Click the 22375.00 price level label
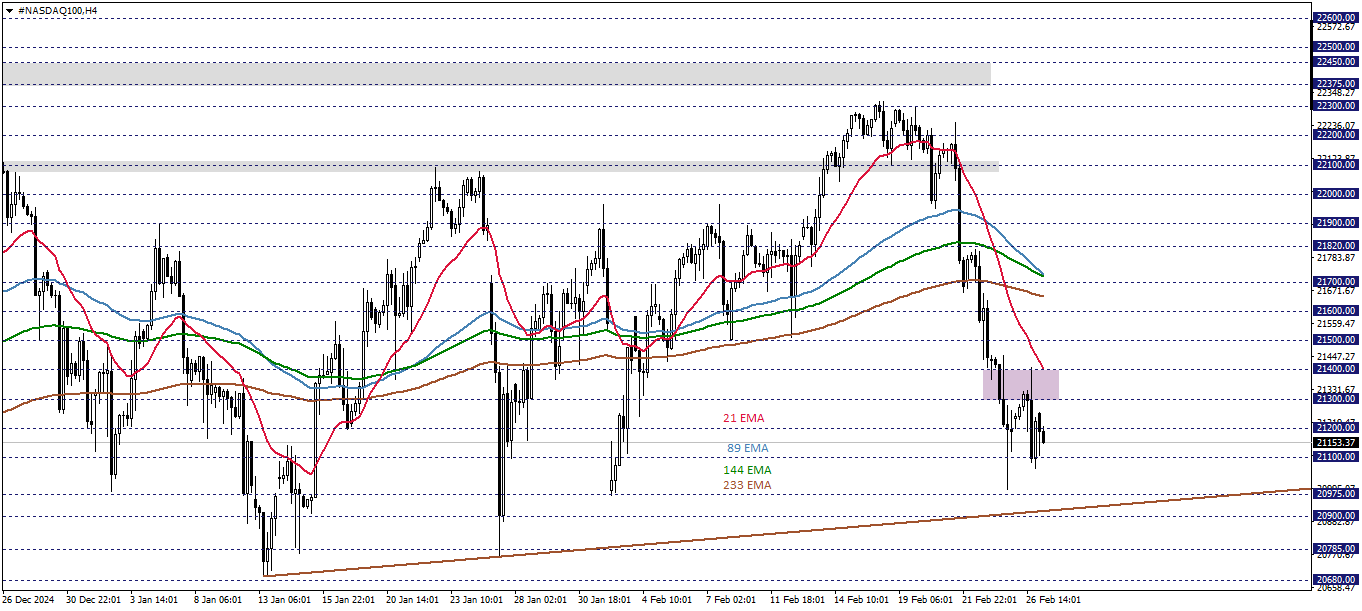The image size is (1362, 611). (x=1337, y=83)
